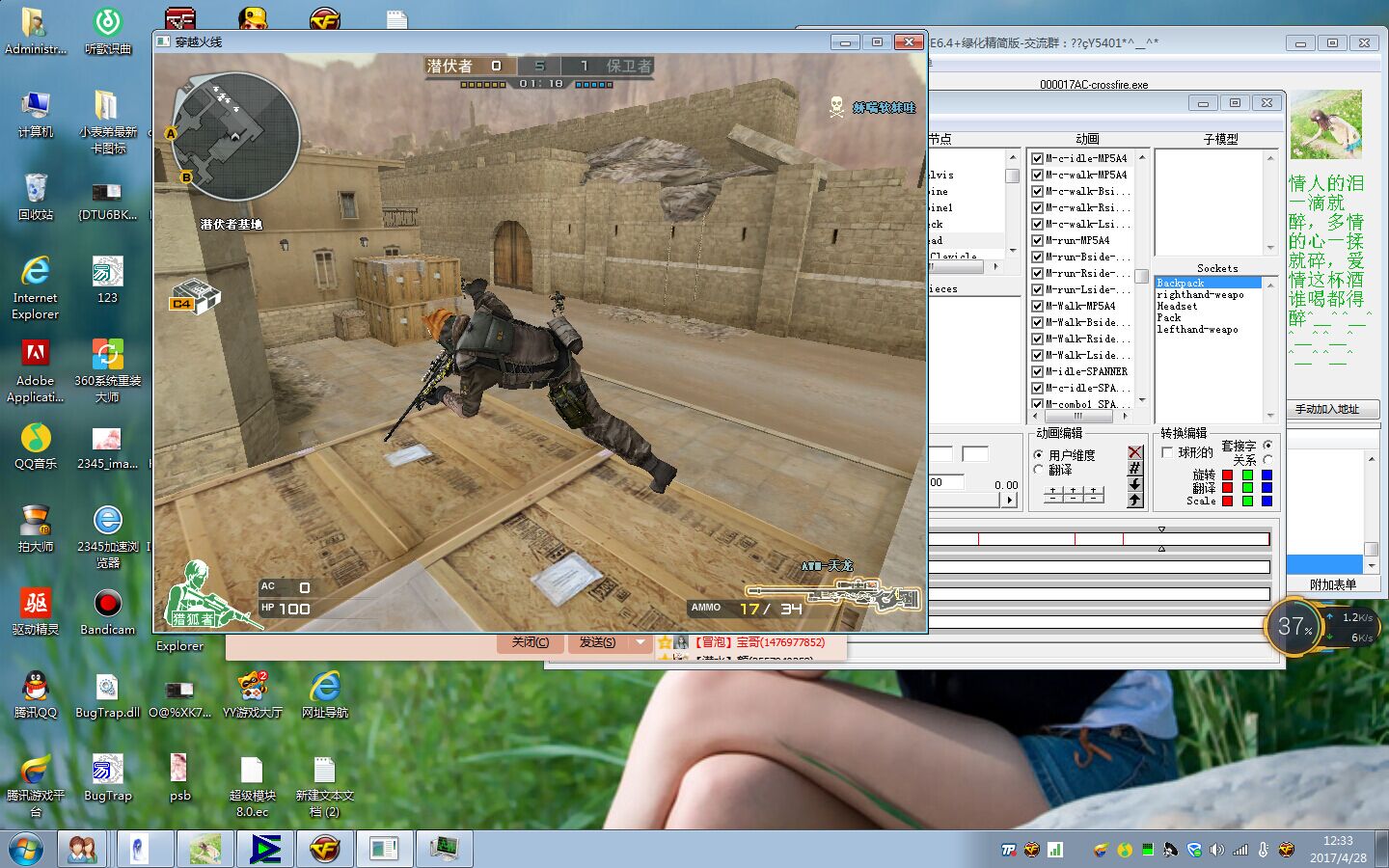Open the 听歌识曲 desktop icon

[x=107, y=31]
